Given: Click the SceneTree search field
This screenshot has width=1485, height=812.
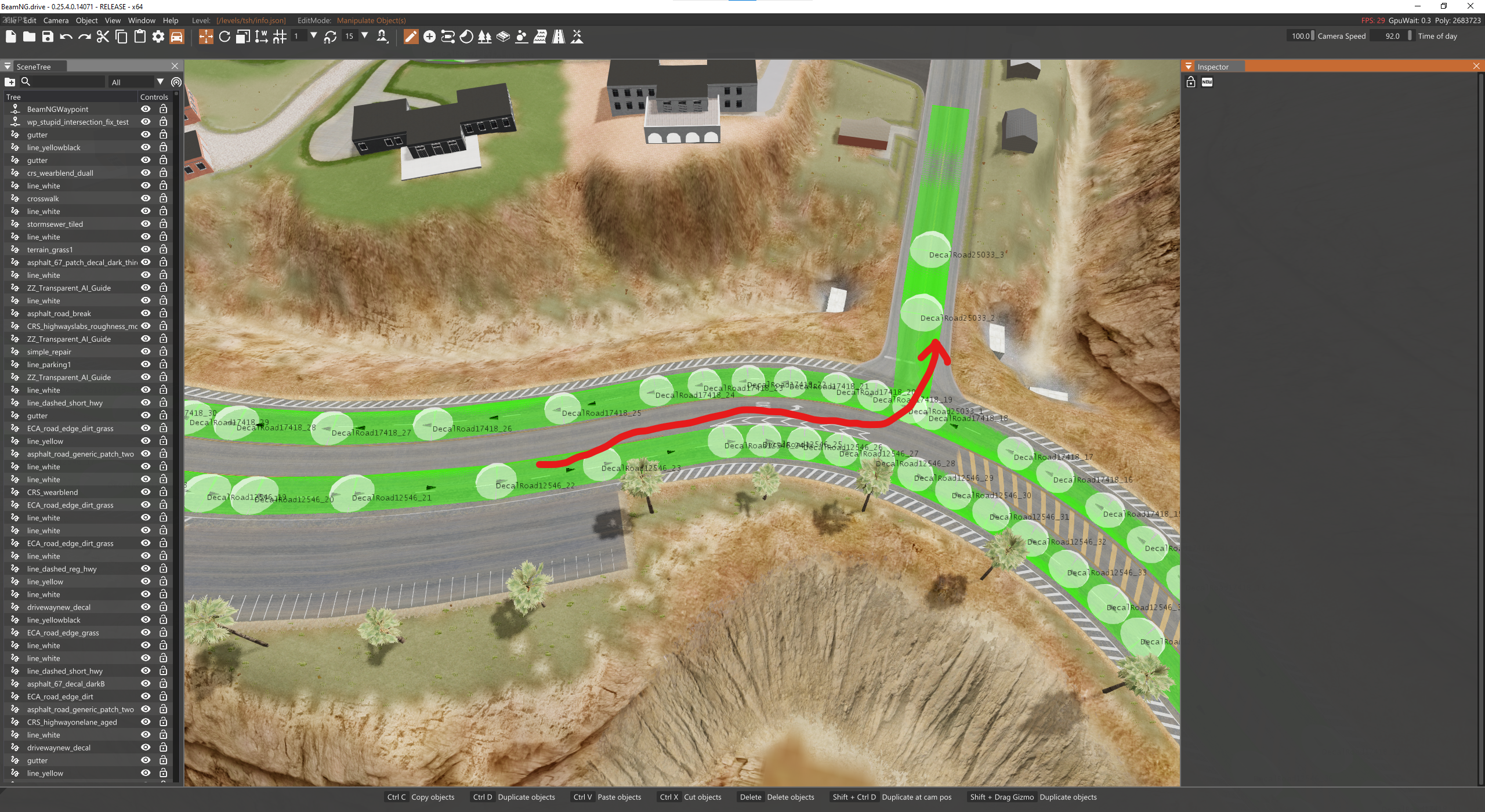Looking at the screenshot, I should click(x=68, y=82).
